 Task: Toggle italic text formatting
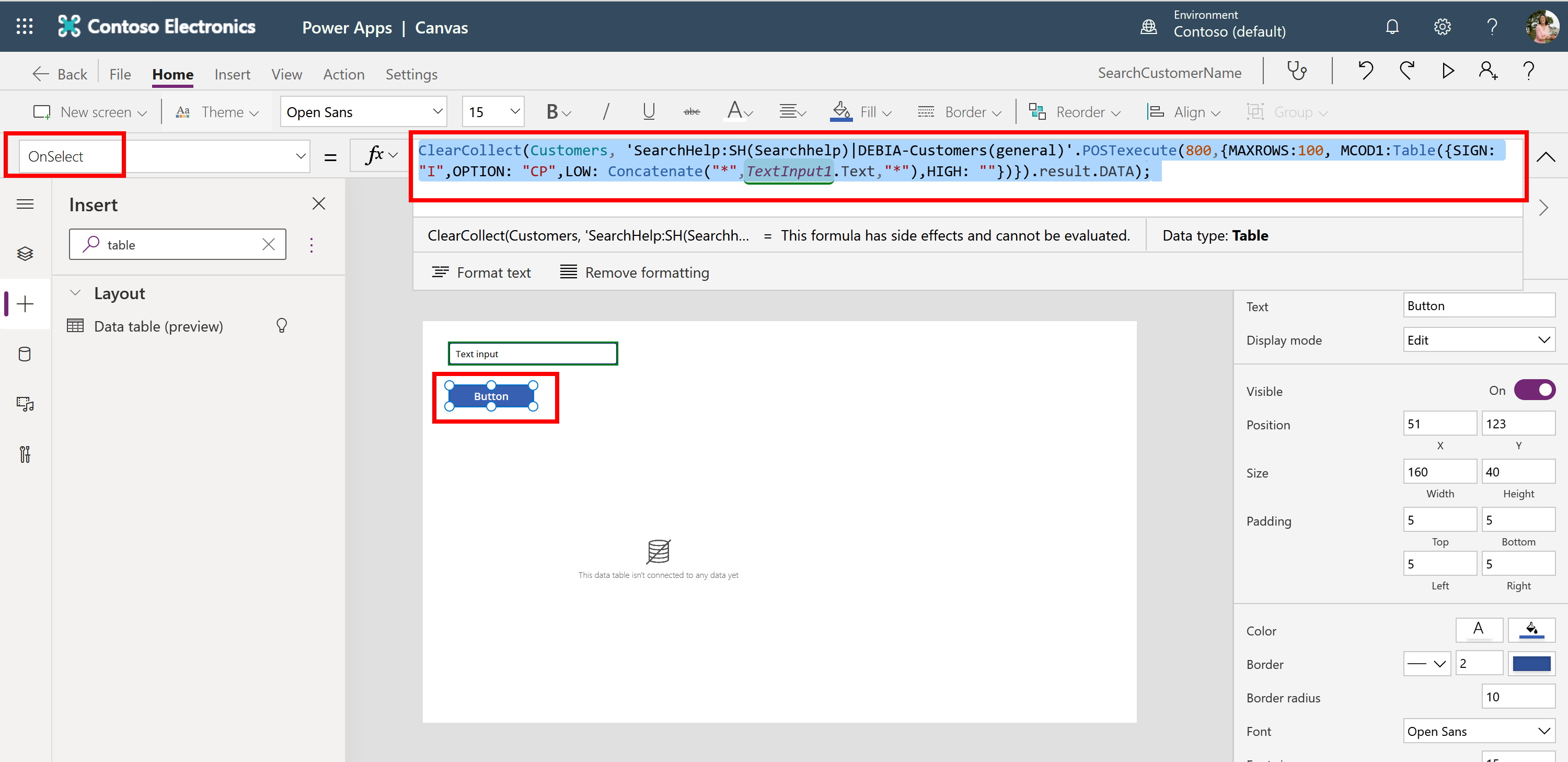click(x=605, y=112)
